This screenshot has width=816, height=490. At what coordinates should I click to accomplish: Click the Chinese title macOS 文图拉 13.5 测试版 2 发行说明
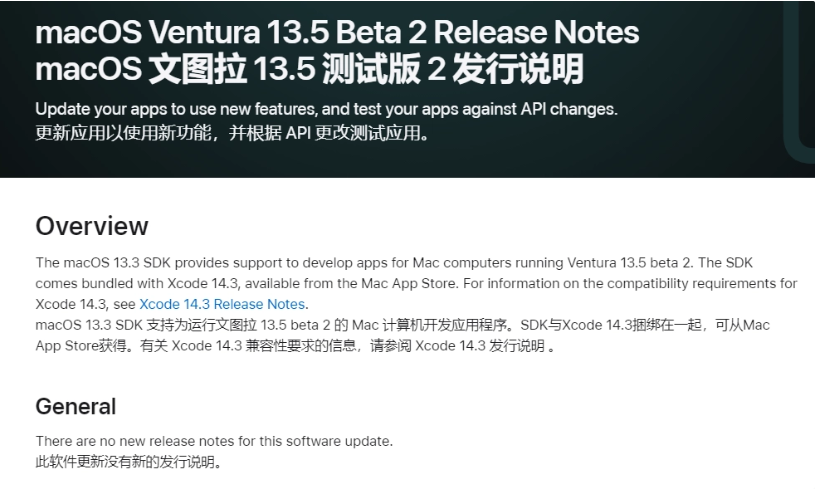309,69
